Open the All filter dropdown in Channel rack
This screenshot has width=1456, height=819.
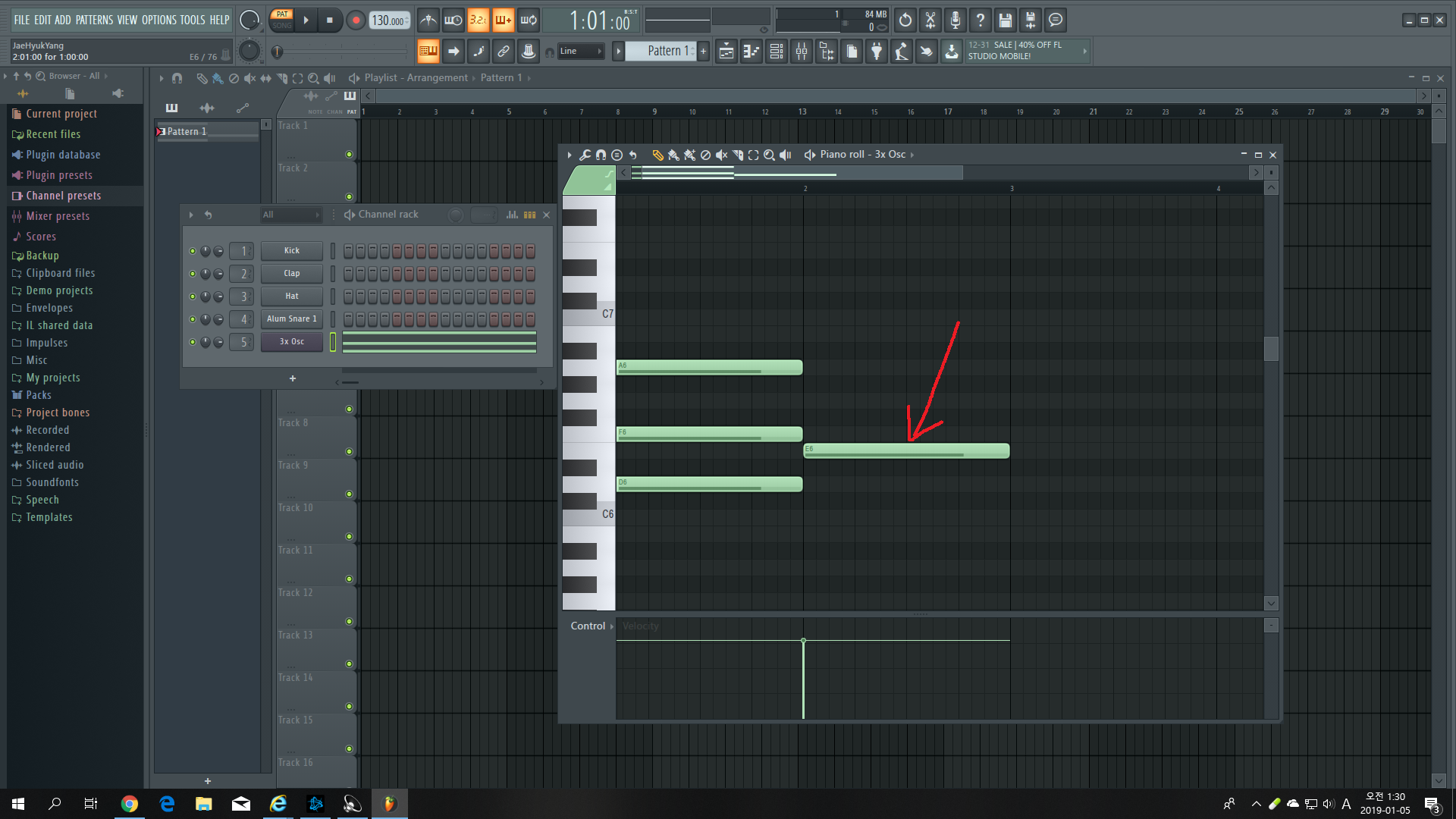[x=291, y=215]
